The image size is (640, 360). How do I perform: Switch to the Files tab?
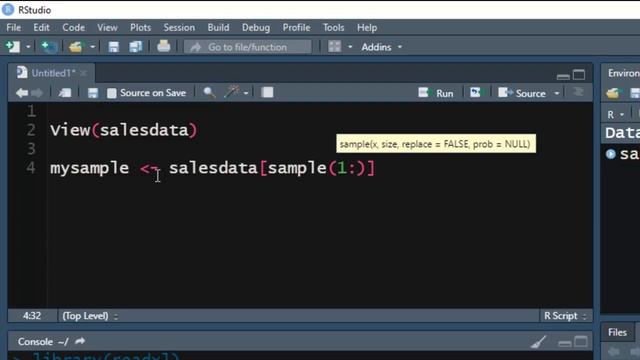click(617, 332)
